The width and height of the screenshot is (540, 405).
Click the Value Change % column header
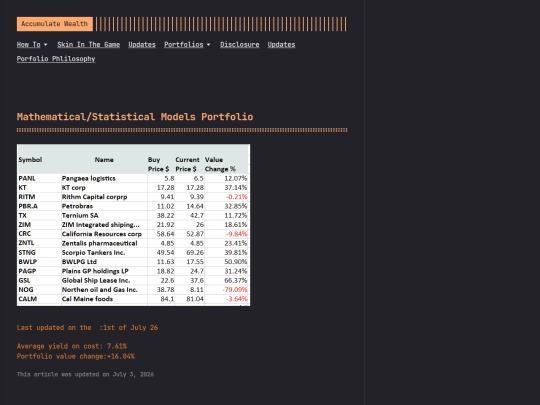(220, 164)
